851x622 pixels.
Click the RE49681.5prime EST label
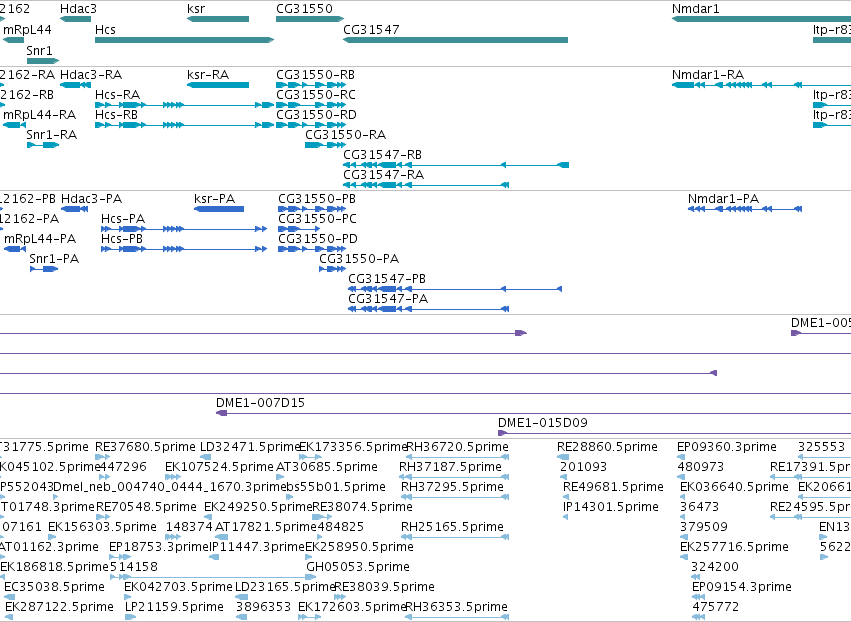[x=613, y=487]
